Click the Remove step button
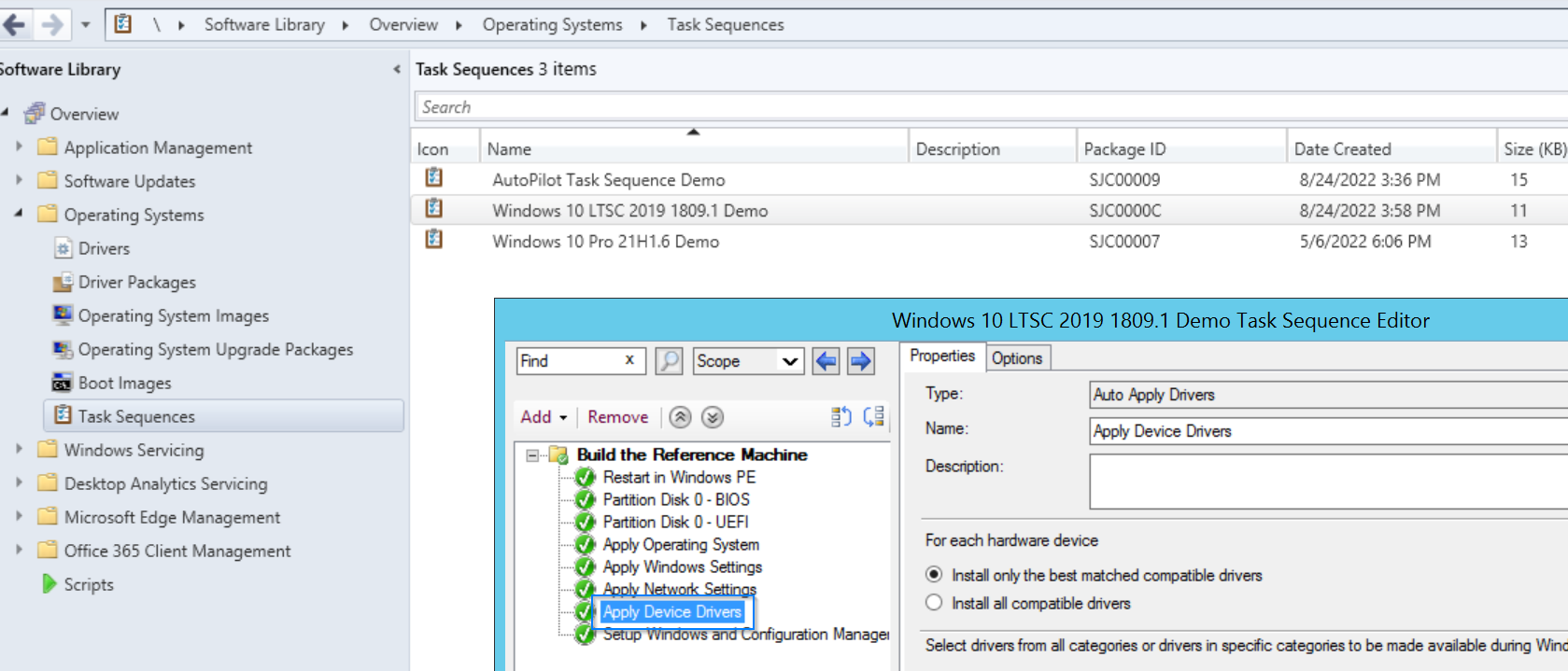This screenshot has width=1568, height=671. [x=617, y=417]
